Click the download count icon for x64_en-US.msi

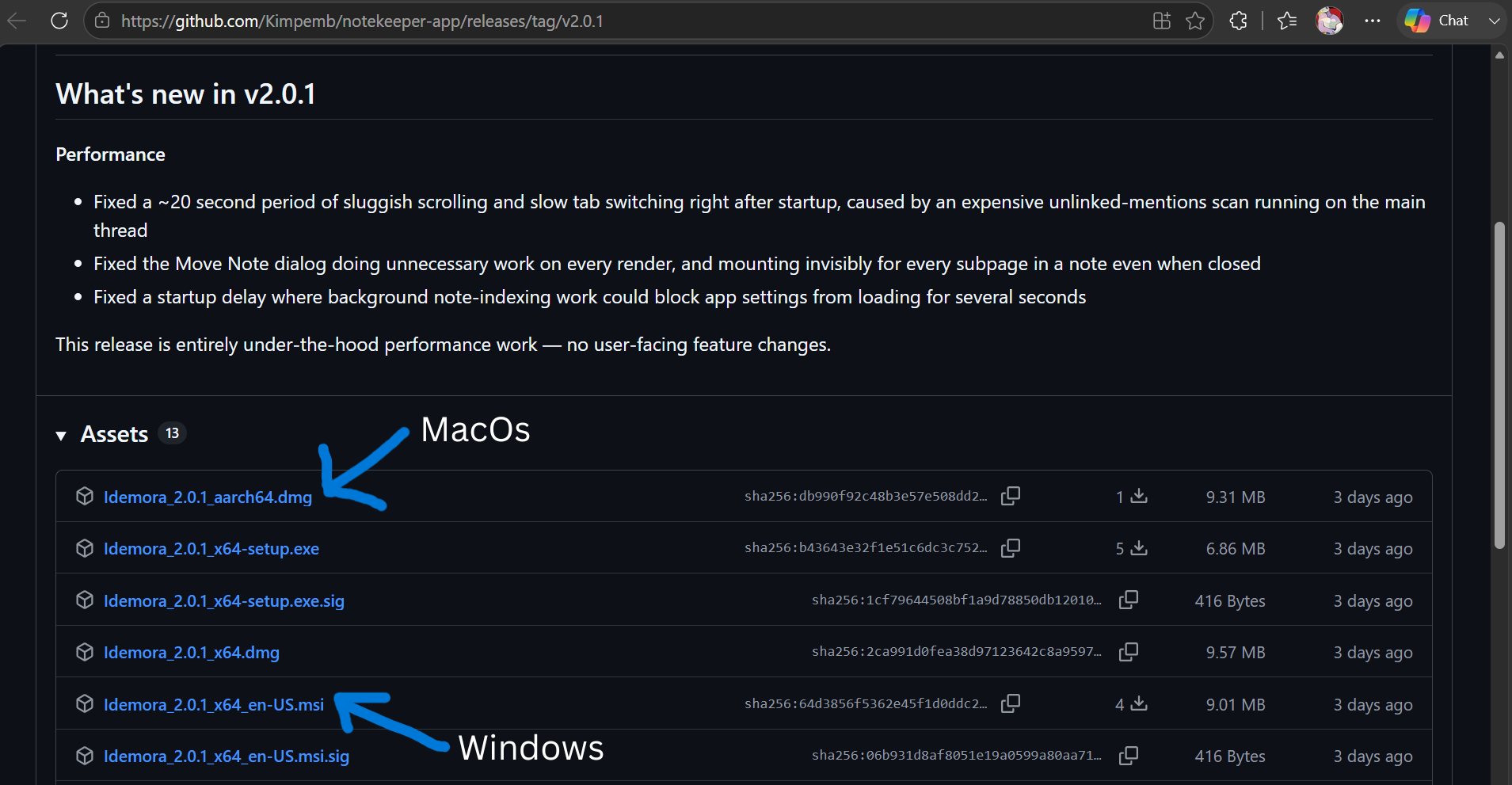pos(1139,703)
